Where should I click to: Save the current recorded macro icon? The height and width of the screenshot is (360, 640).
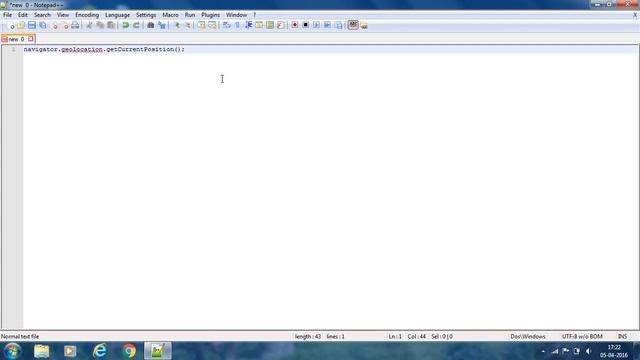click(338, 25)
